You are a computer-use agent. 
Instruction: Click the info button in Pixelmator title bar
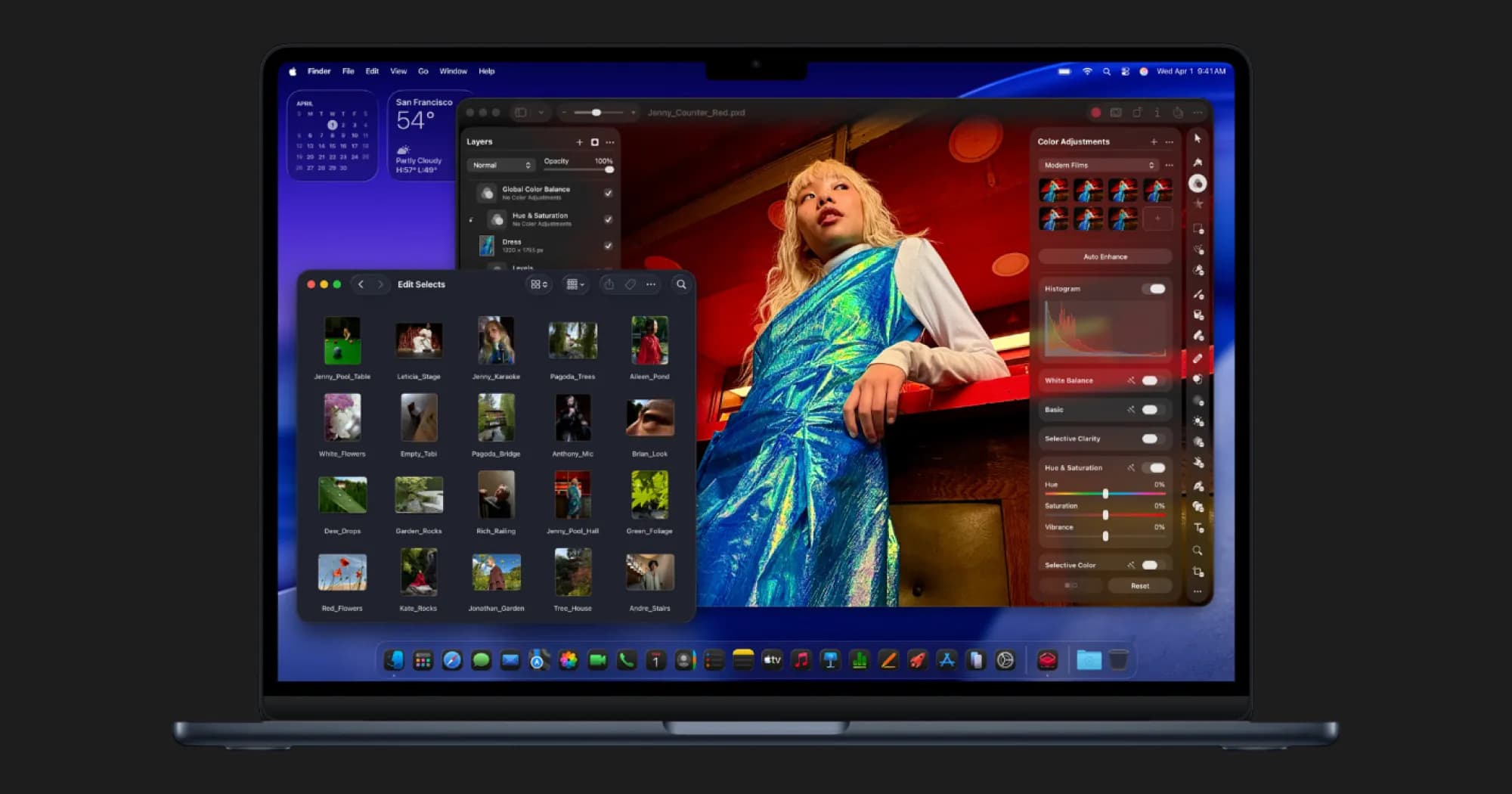coord(1157,113)
